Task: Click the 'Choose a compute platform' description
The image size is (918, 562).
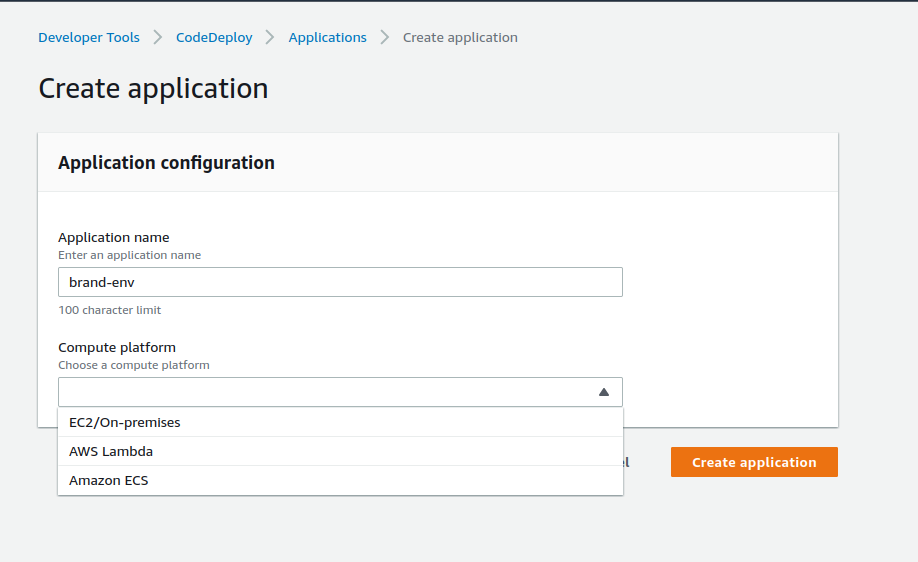Action: (x=133, y=365)
